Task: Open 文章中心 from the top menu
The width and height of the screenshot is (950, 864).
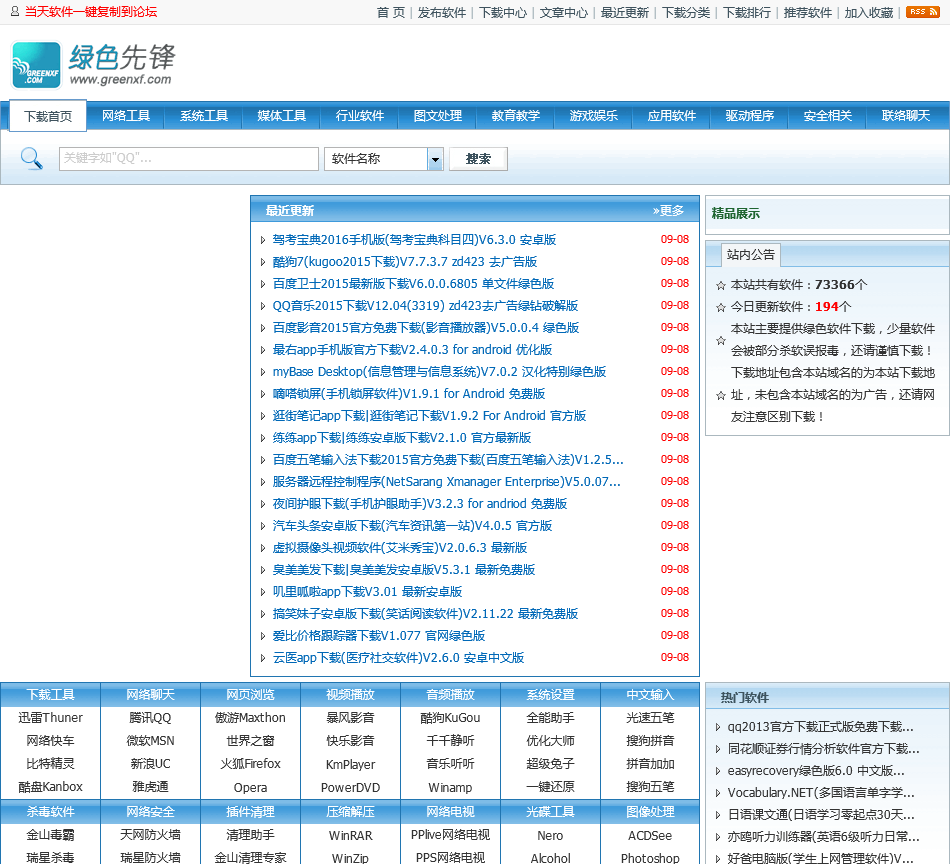Action: pos(563,13)
